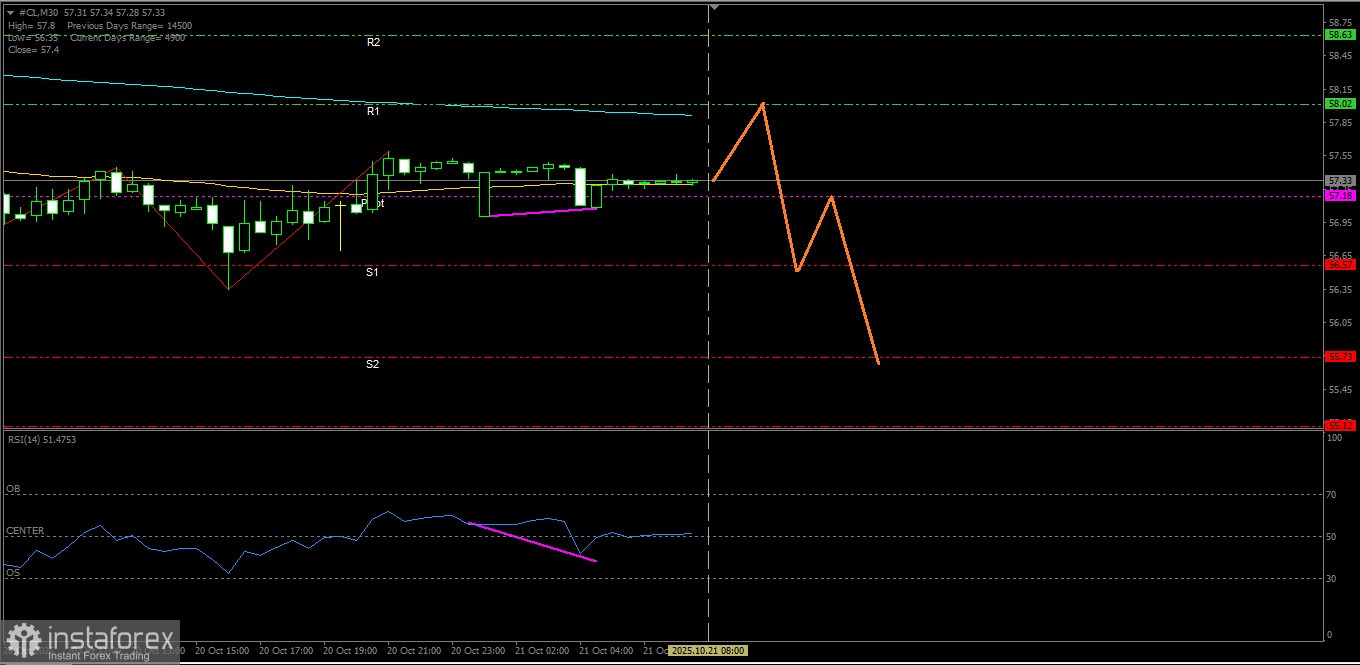Select the S2 support level label
This screenshot has width=1360, height=665.
coord(372,365)
